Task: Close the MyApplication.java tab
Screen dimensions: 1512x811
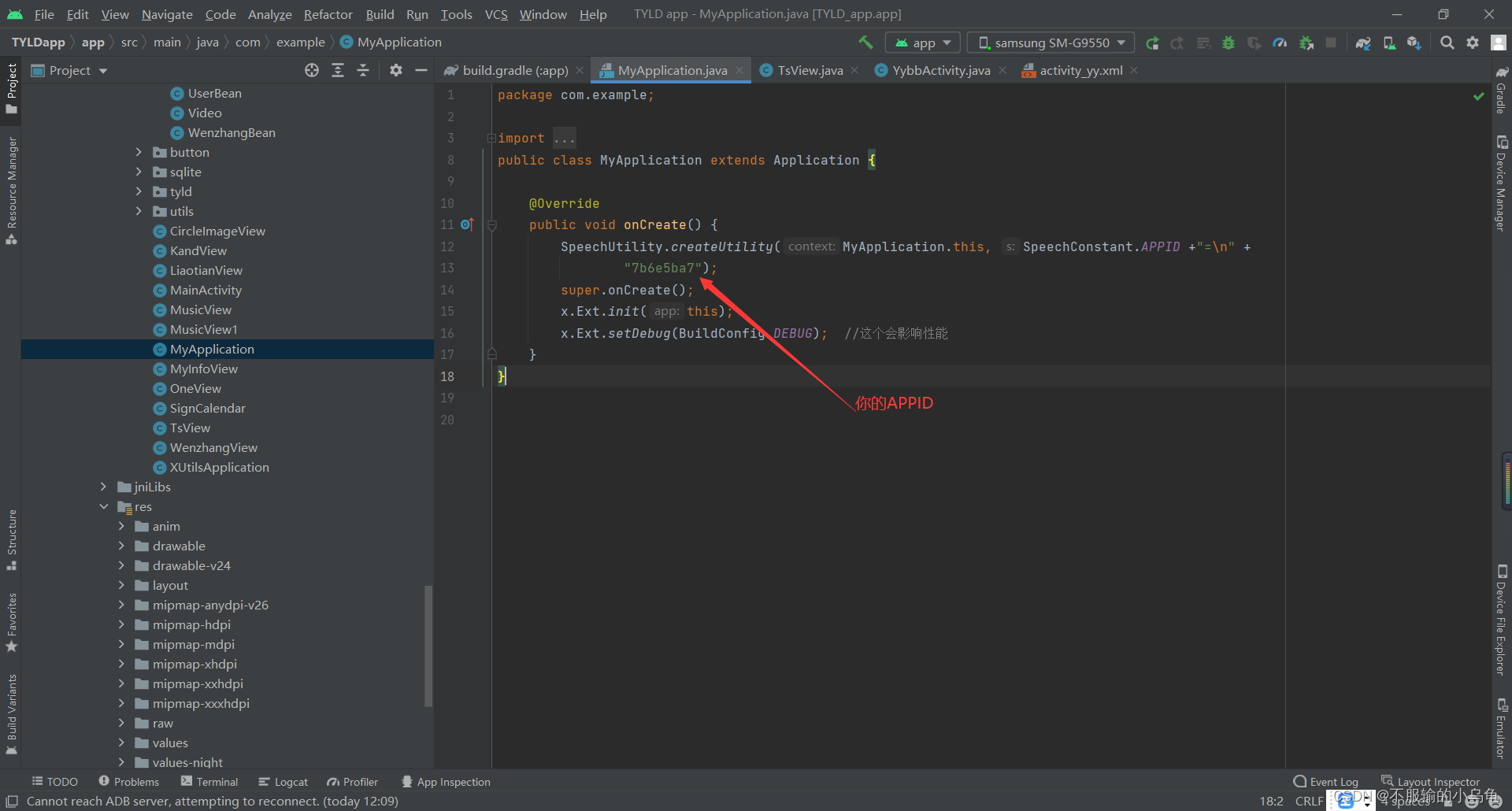Action: [x=739, y=70]
